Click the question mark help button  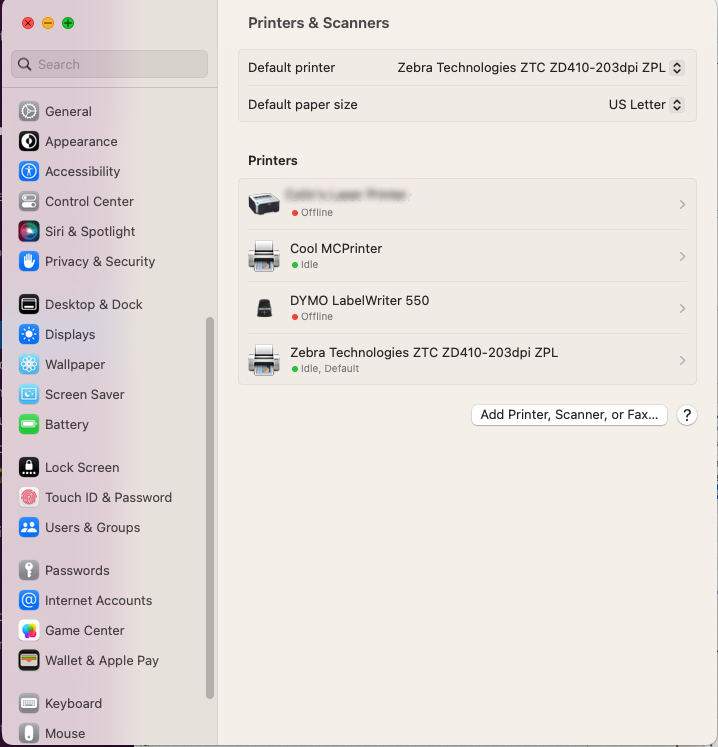[686, 415]
